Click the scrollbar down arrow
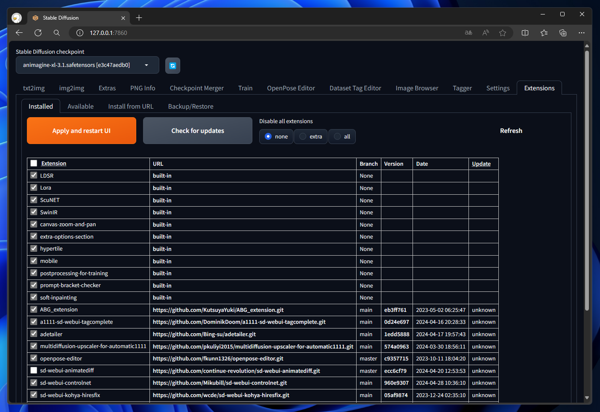 [x=587, y=398]
